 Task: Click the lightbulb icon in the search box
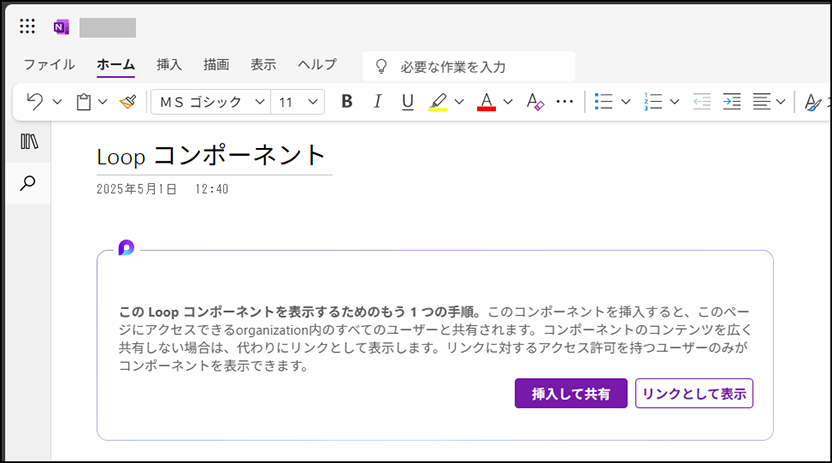[x=381, y=66]
